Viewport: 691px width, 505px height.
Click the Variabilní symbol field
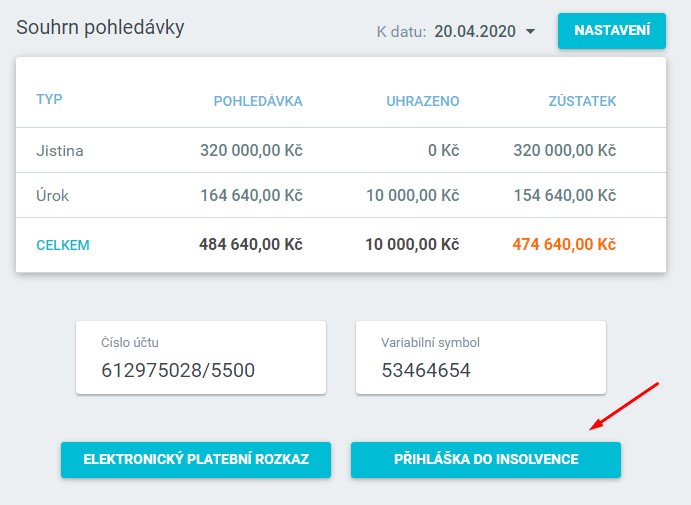coord(481,358)
